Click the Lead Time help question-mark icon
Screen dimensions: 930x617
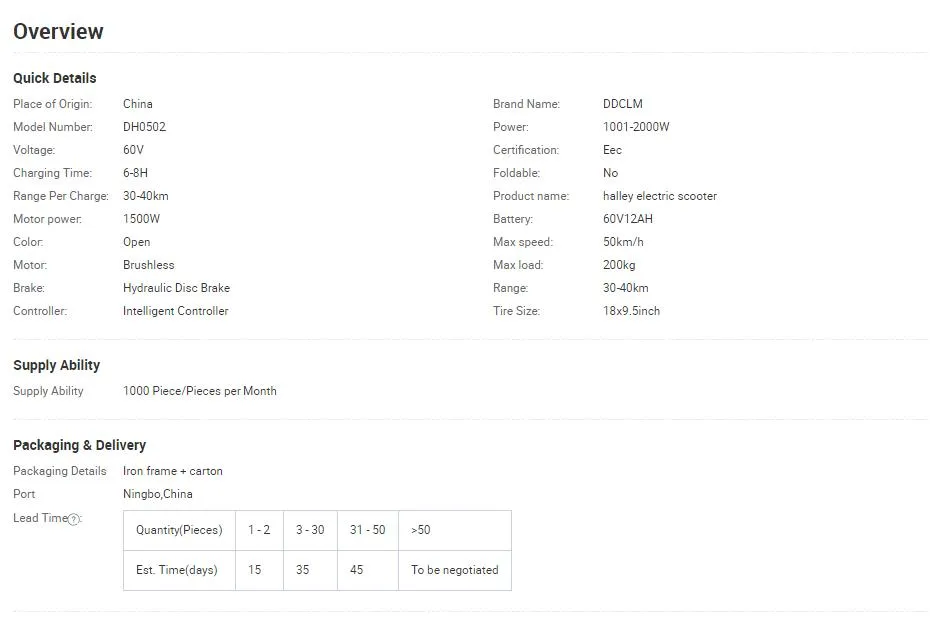click(x=74, y=519)
